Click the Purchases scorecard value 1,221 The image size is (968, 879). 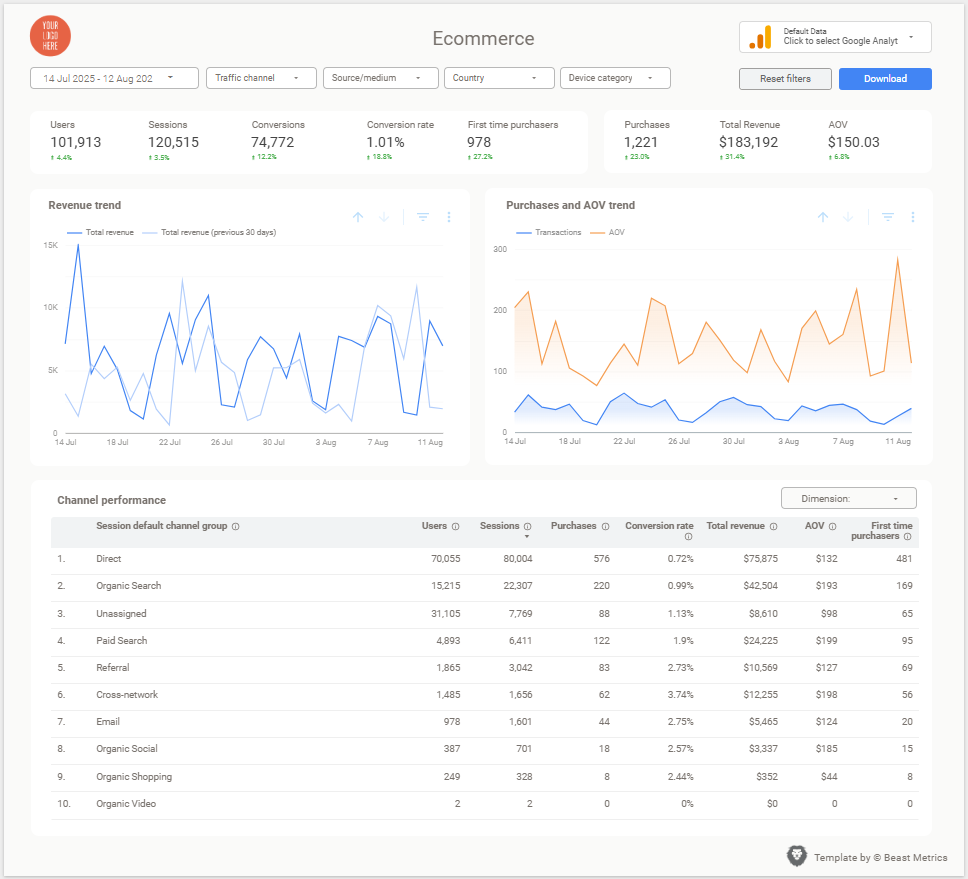[x=641, y=143]
